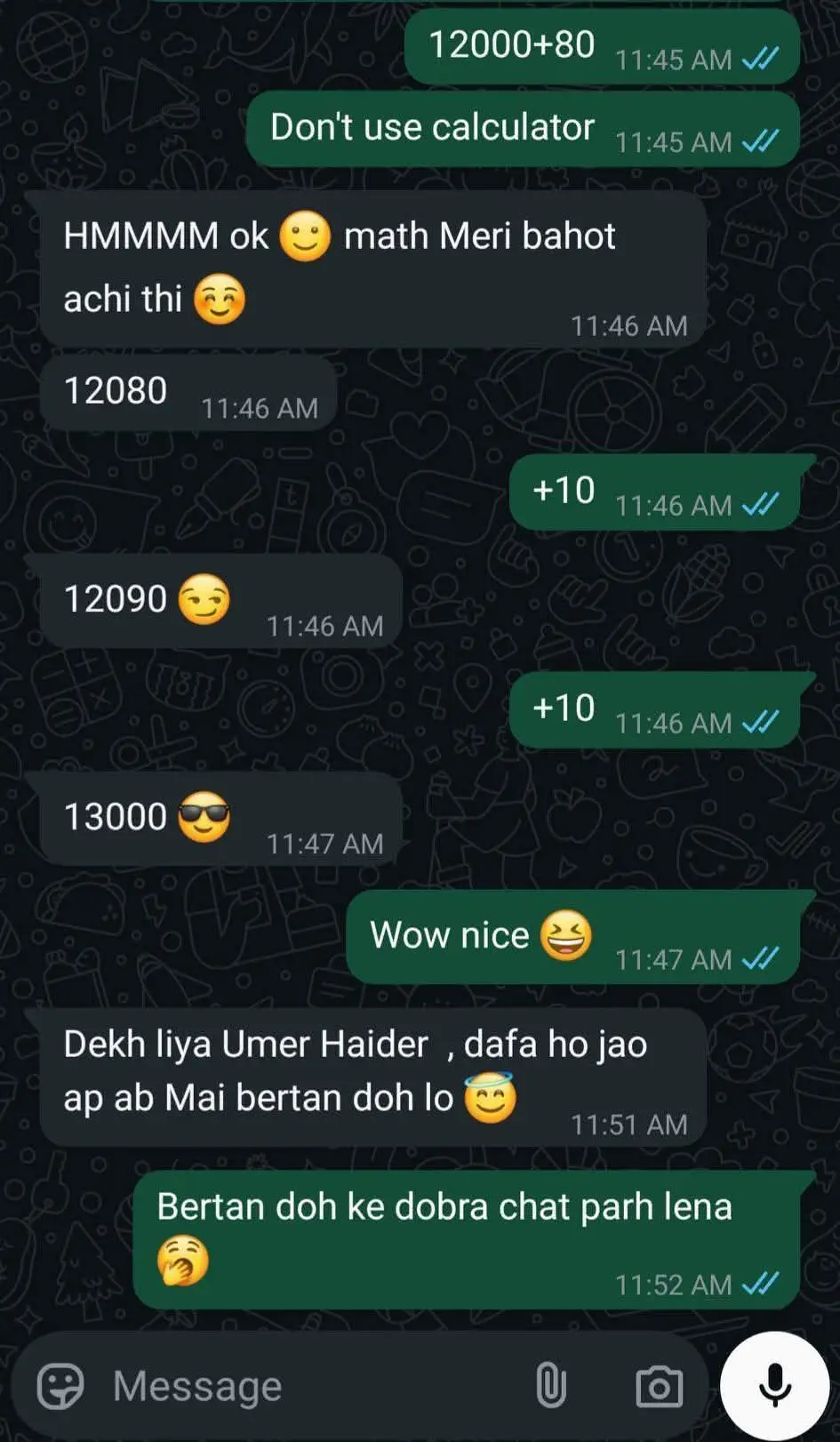Image resolution: width=840 pixels, height=1442 pixels.
Task: Select the "12000+80" sent message
Action: point(602,46)
